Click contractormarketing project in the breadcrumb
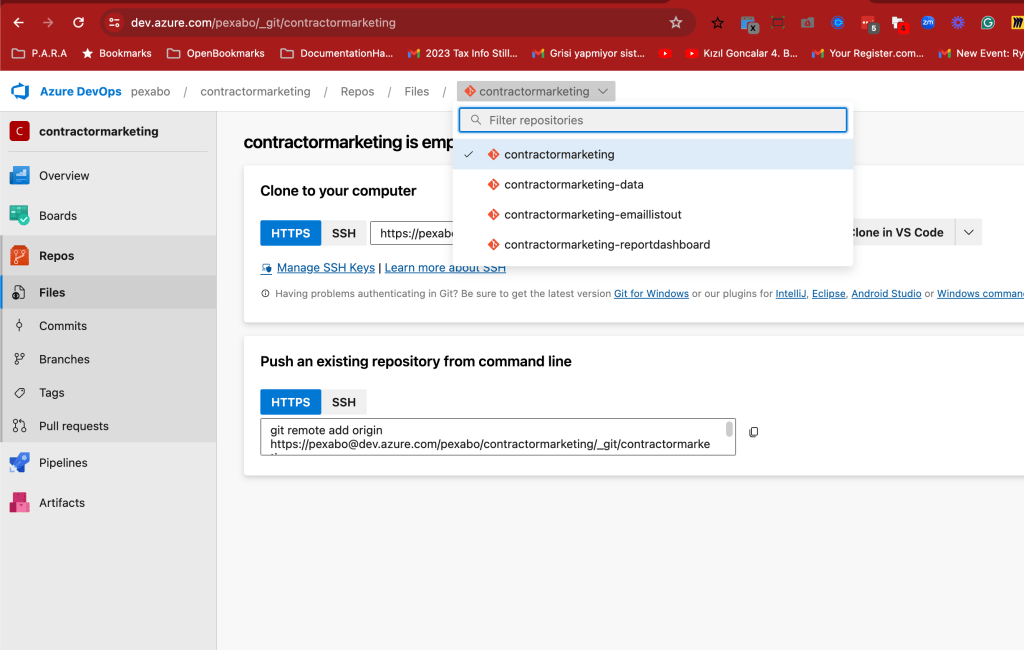The width and height of the screenshot is (1024, 650). pyautogui.click(x=255, y=91)
